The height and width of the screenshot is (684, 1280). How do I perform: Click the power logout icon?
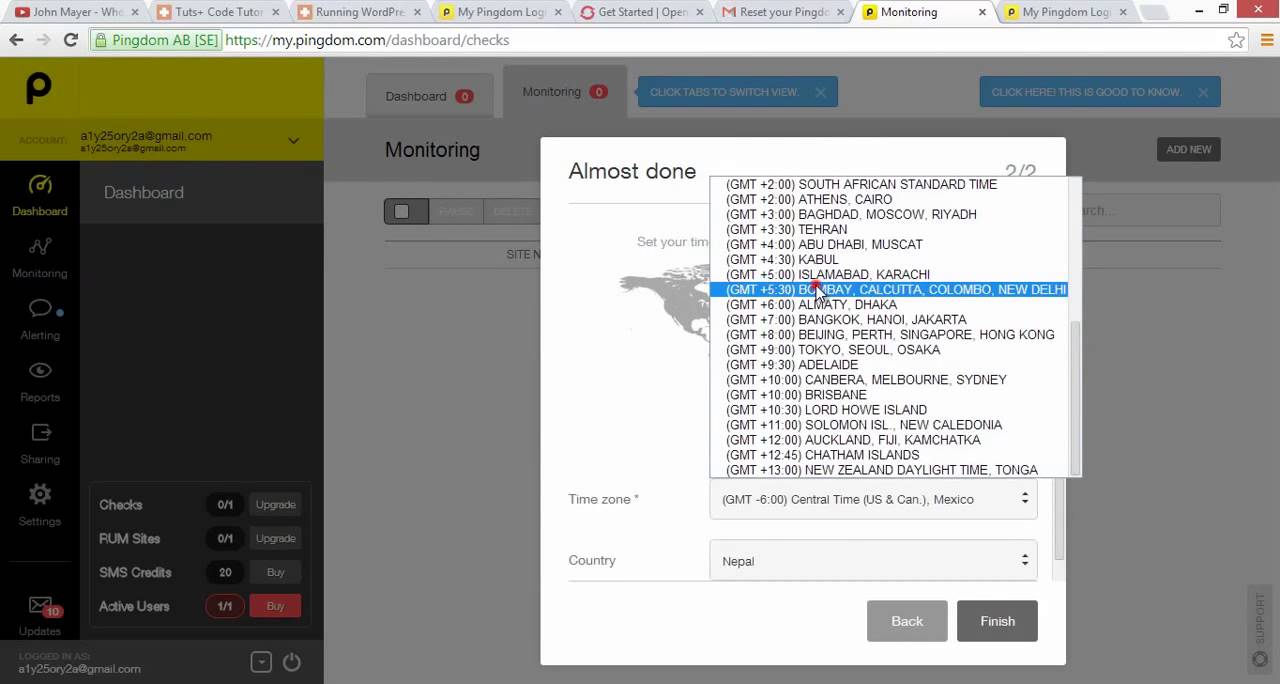[x=291, y=662]
